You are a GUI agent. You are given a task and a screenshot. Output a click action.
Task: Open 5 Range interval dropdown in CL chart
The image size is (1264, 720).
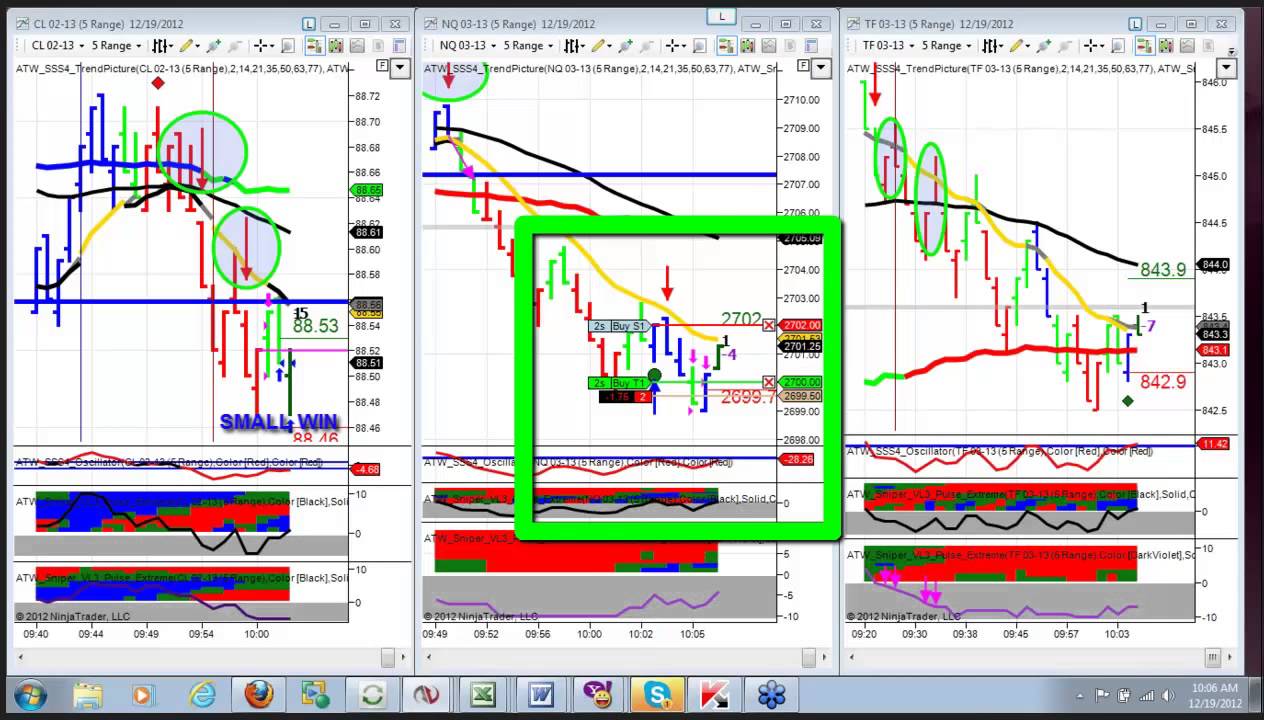click(117, 45)
